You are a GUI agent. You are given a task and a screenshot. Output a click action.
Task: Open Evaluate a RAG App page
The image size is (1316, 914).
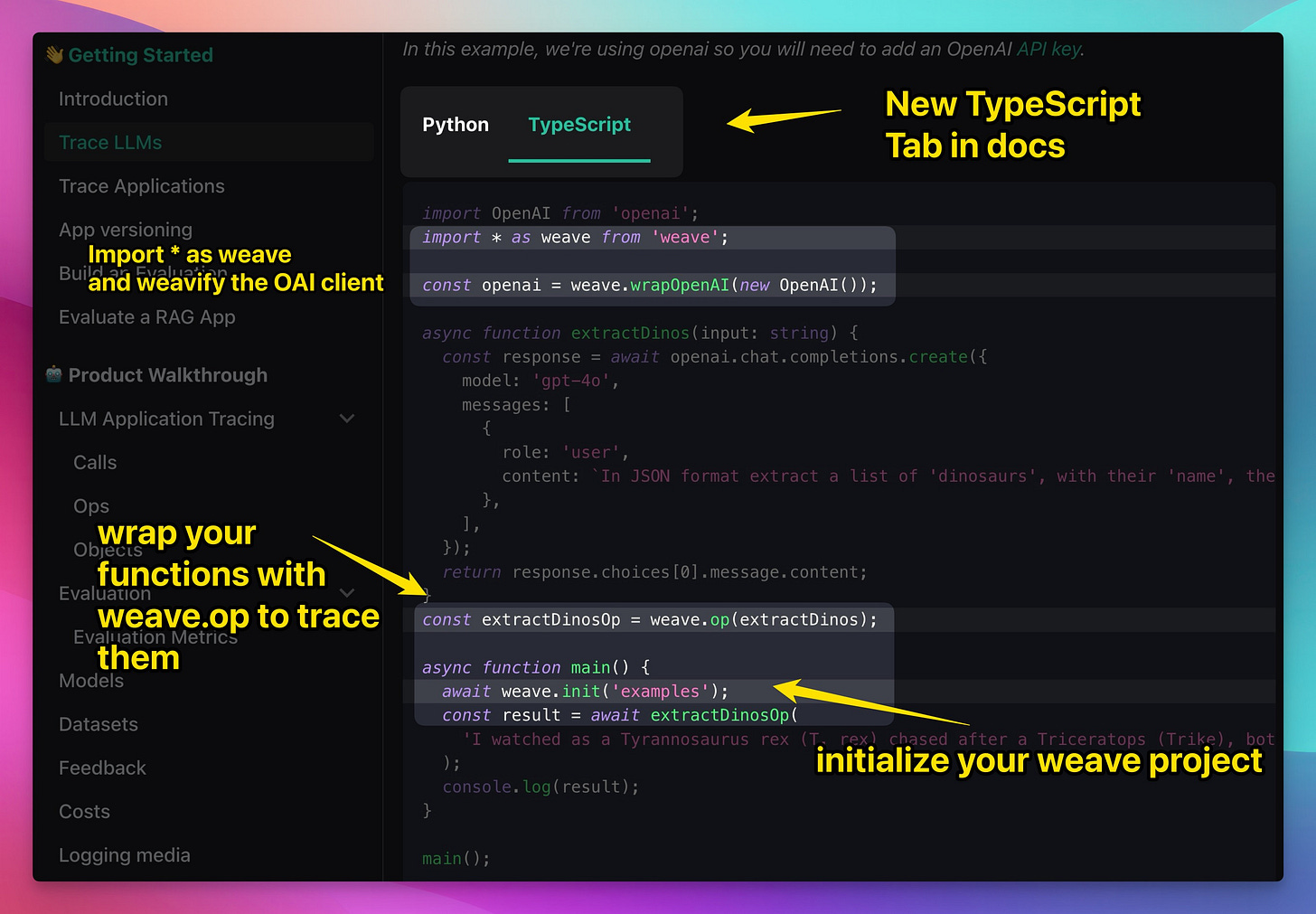click(x=147, y=317)
